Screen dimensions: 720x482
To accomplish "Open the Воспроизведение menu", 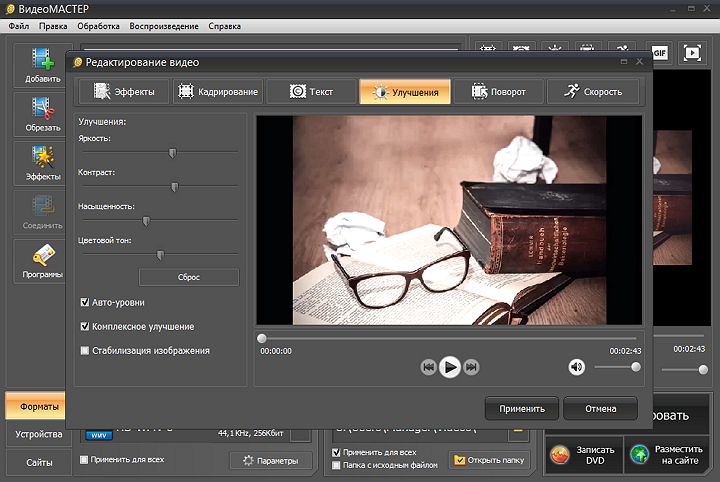I will [x=164, y=26].
